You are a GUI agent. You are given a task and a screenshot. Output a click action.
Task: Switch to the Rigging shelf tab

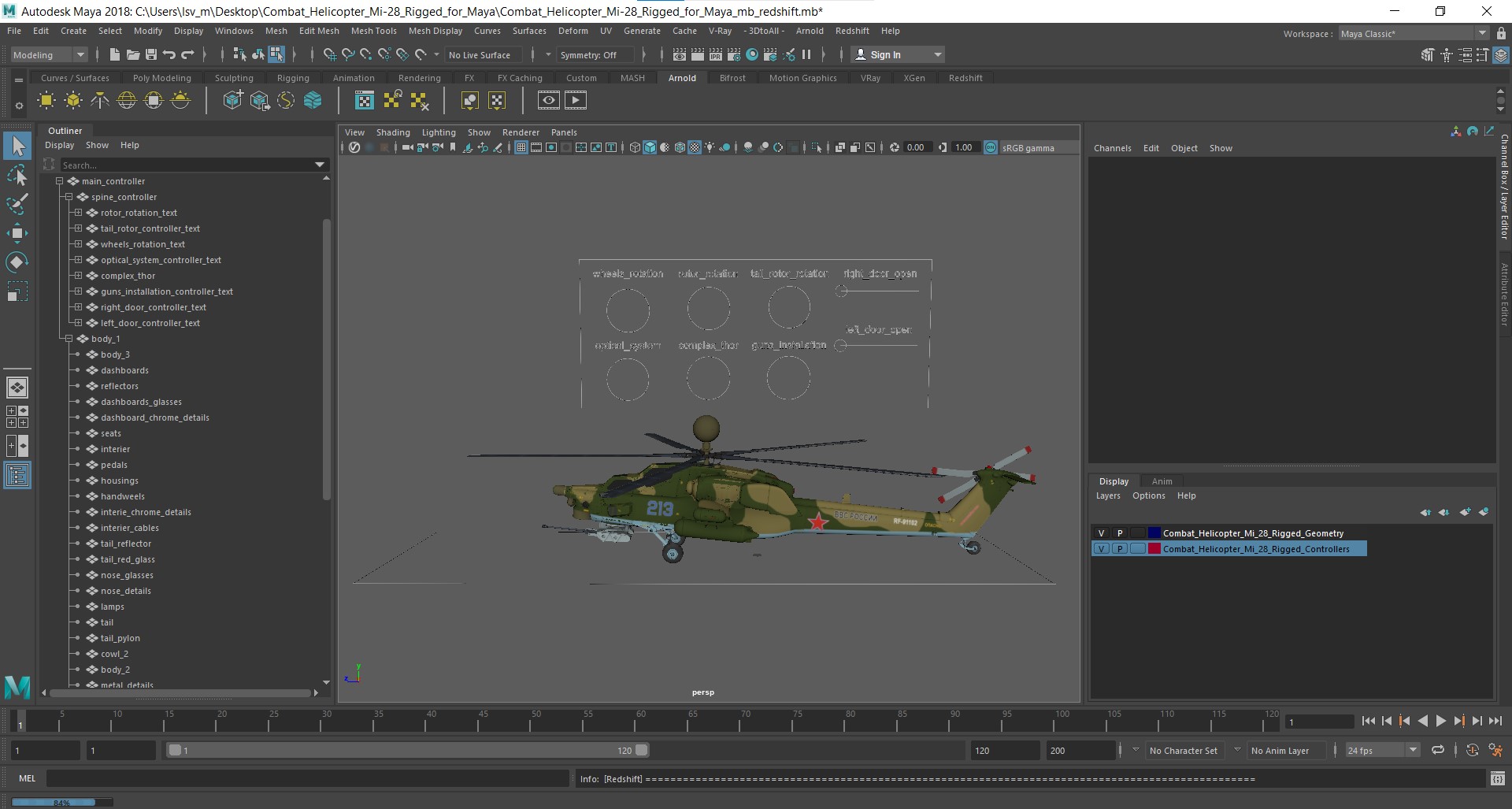tap(293, 78)
